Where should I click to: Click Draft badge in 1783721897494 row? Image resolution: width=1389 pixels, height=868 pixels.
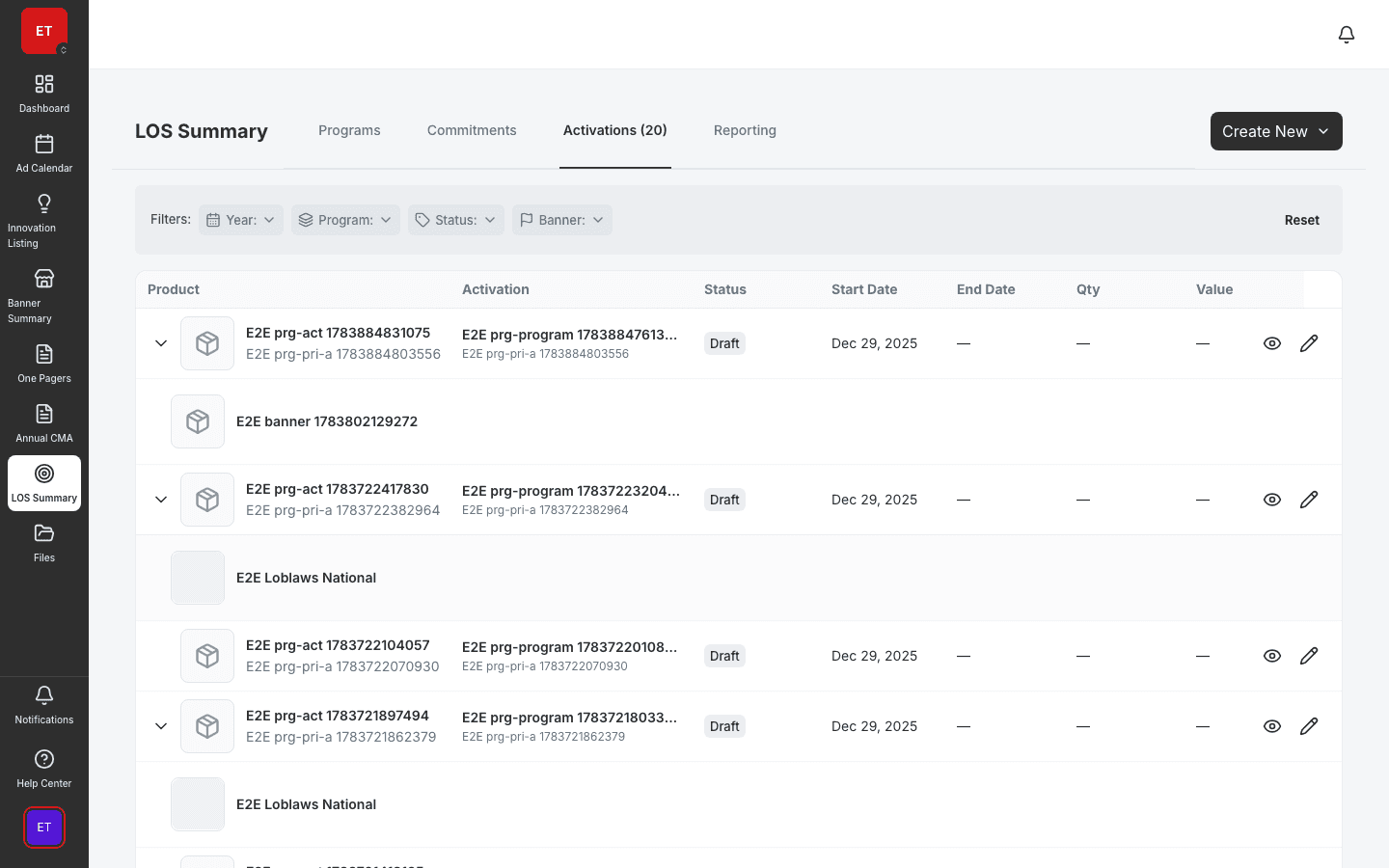point(724,726)
